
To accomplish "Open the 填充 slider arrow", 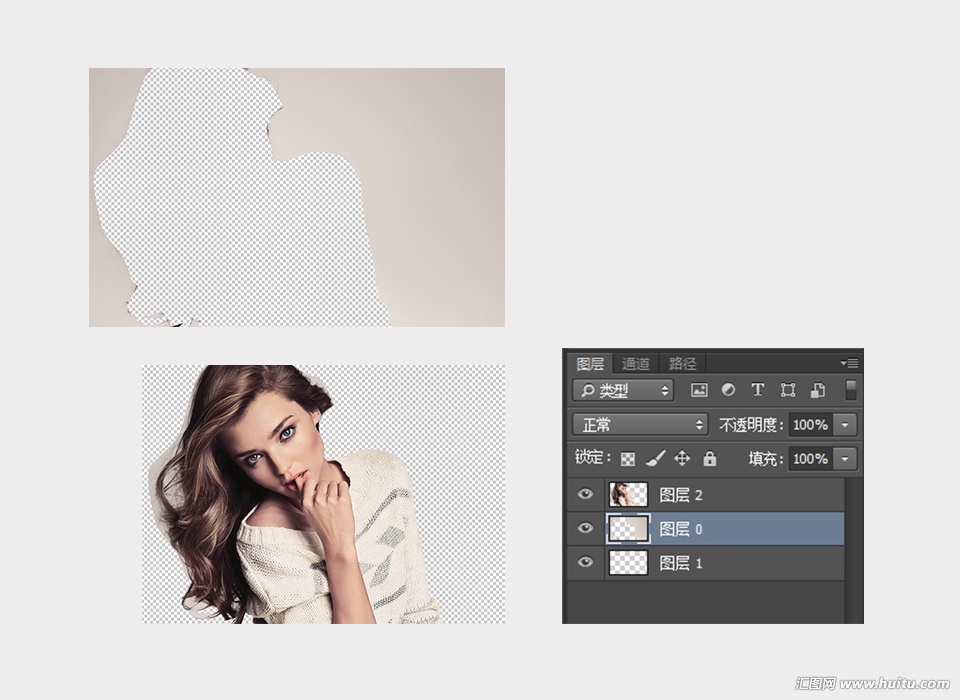I will tap(846, 459).
